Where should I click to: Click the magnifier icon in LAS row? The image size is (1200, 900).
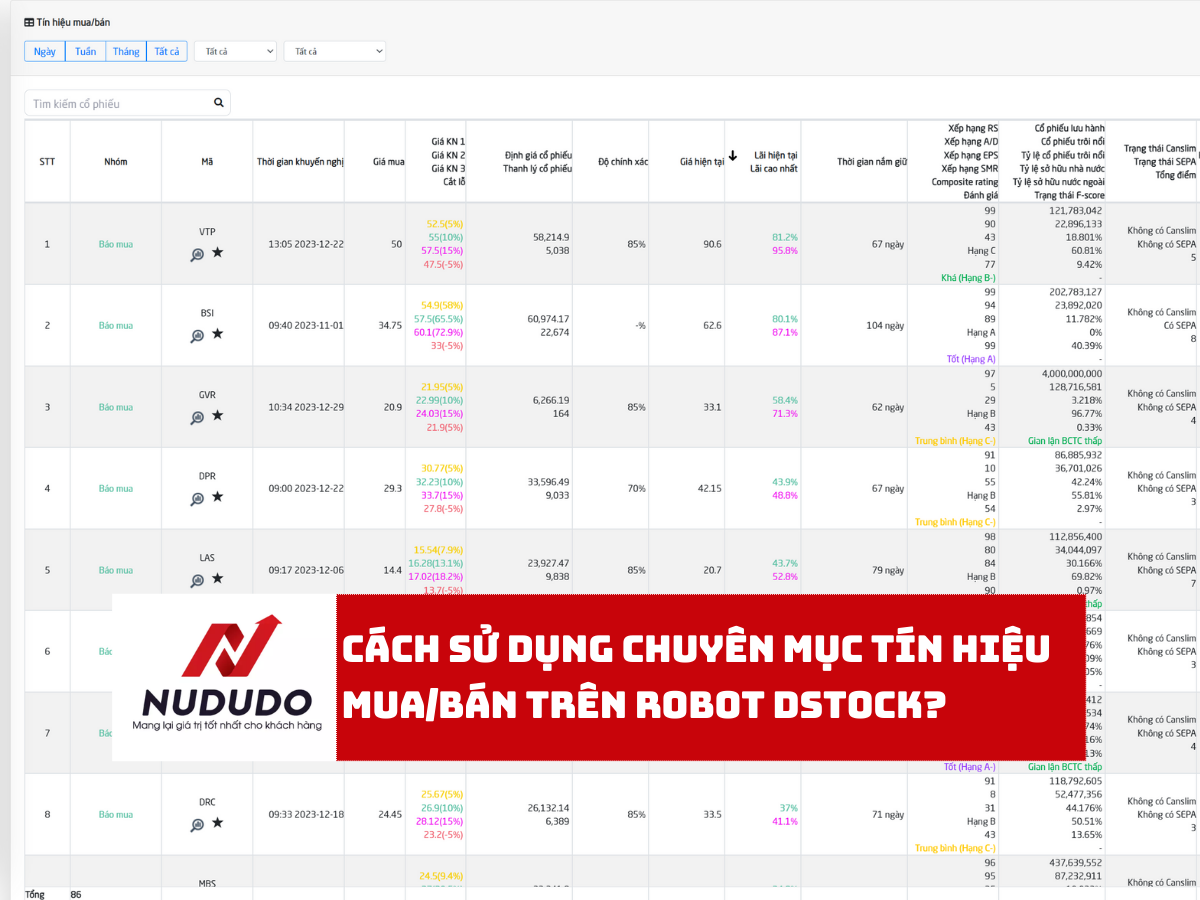pos(197,580)
